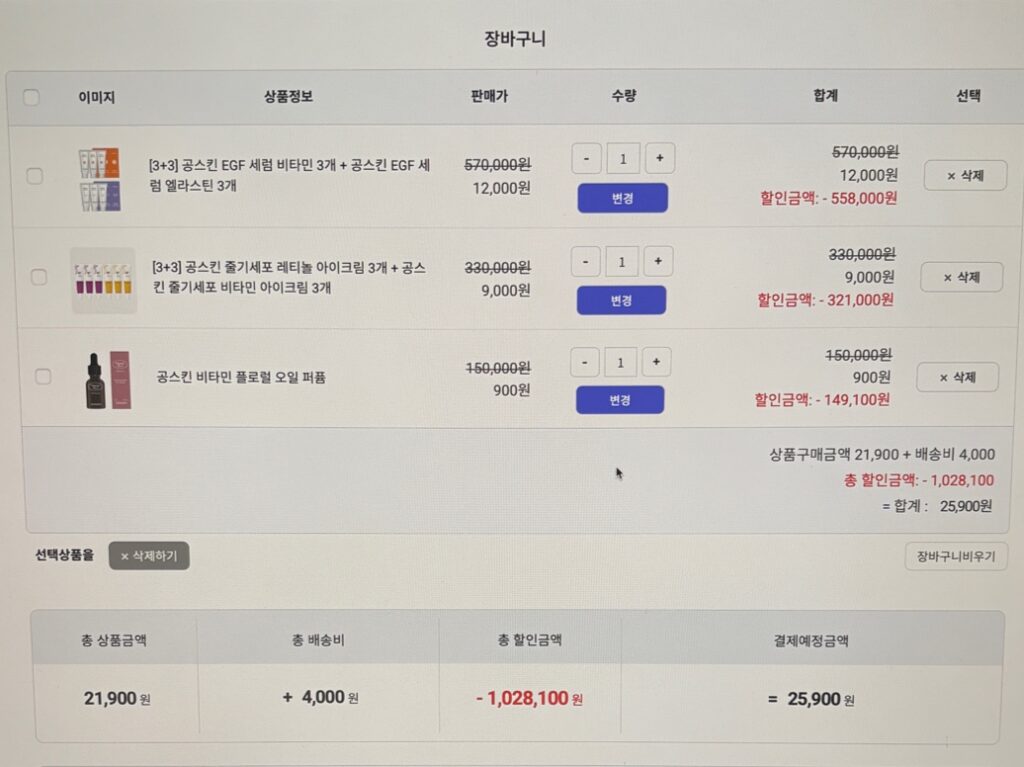Check the EGF serum set item checkbox
Screen dimensions: 1024x767
[x=35, y=176]
